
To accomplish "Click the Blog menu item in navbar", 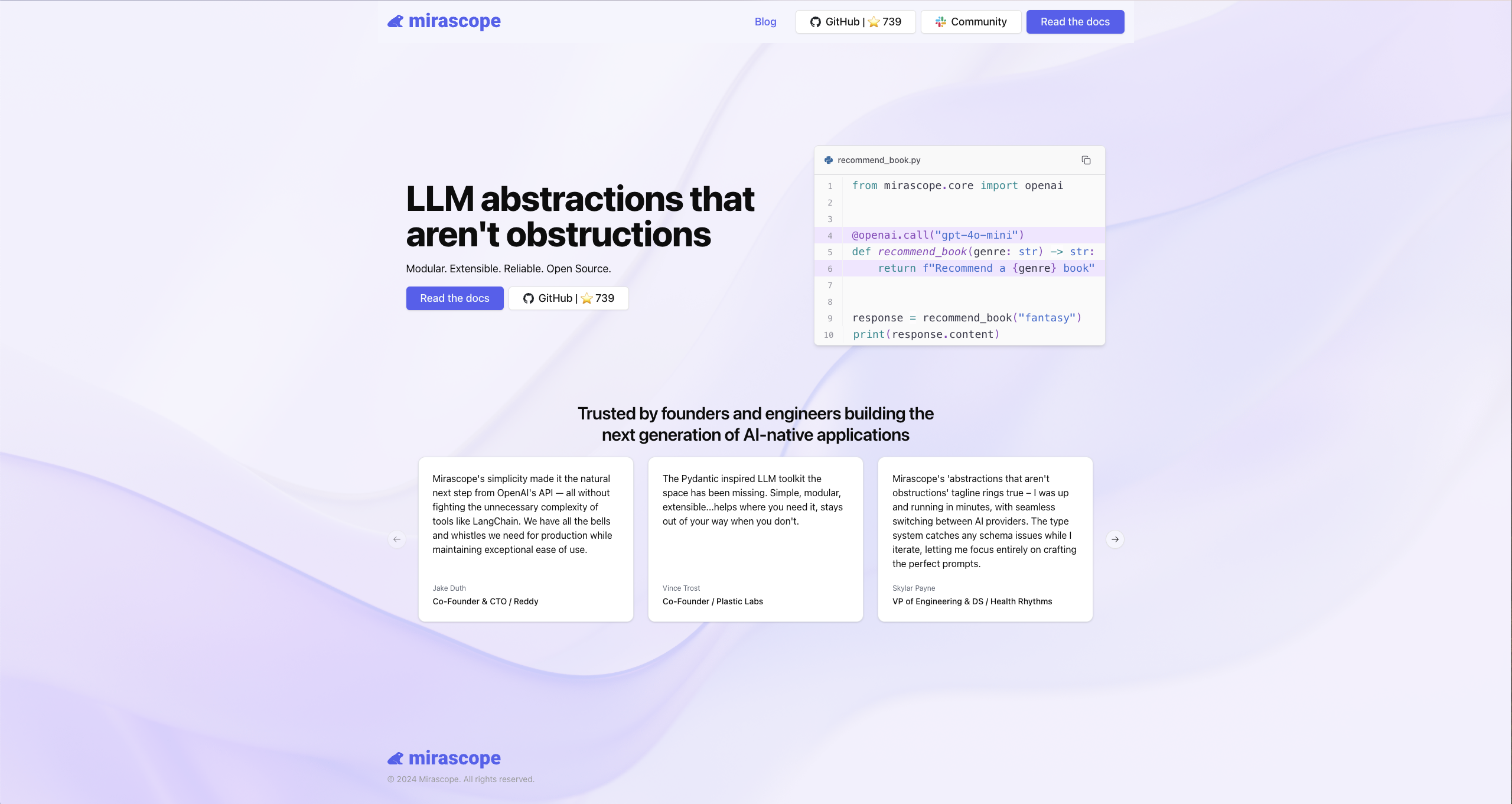I will [x=765, y=21].
